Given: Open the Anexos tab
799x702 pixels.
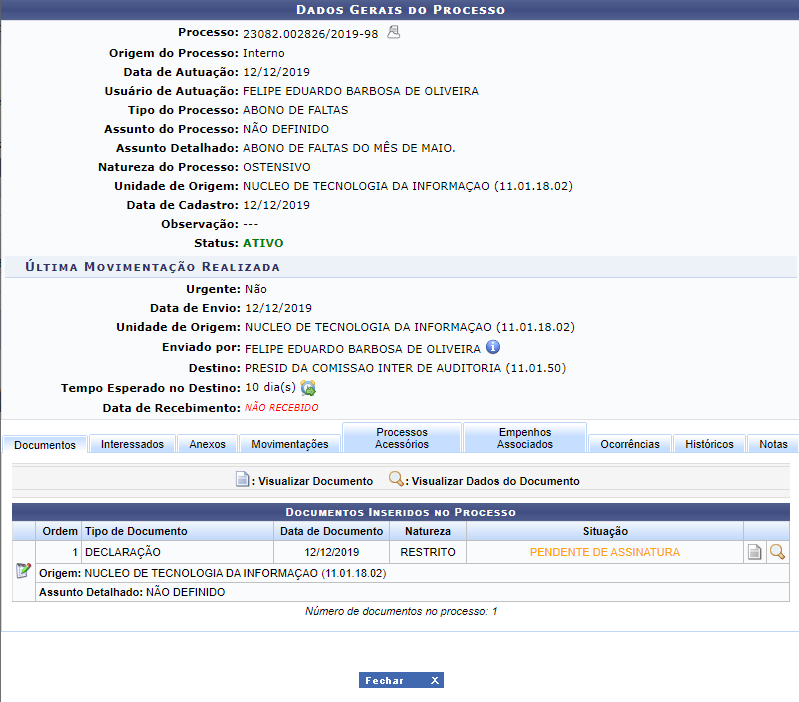Looking at the screenshot, I should tap(207, 444).
